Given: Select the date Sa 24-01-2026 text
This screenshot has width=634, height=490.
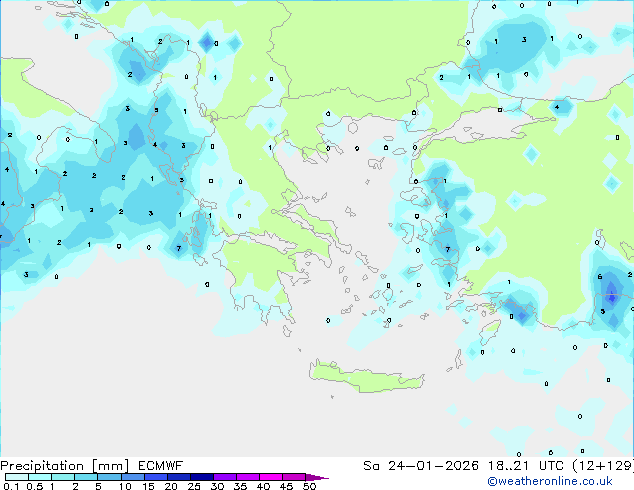Looking at the screenshot, I should pyautogui.click(x=421, y=466).
